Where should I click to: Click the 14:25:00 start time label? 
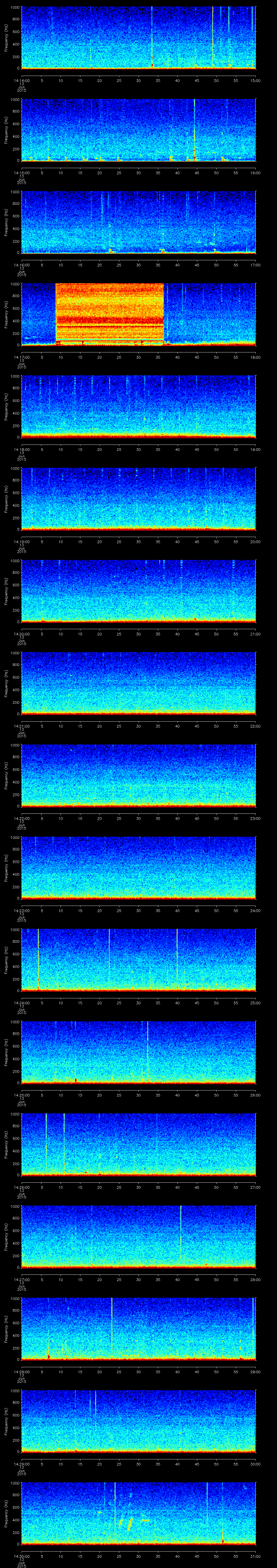pos(21,1095)
